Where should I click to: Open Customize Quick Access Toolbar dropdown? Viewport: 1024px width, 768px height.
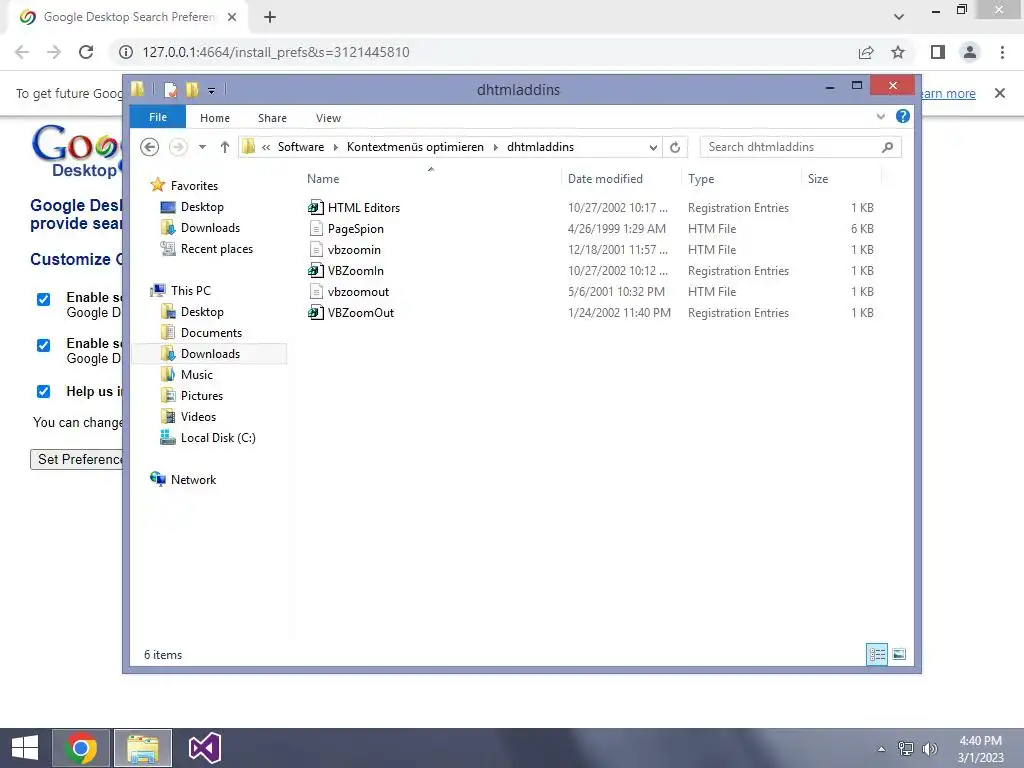212,90
